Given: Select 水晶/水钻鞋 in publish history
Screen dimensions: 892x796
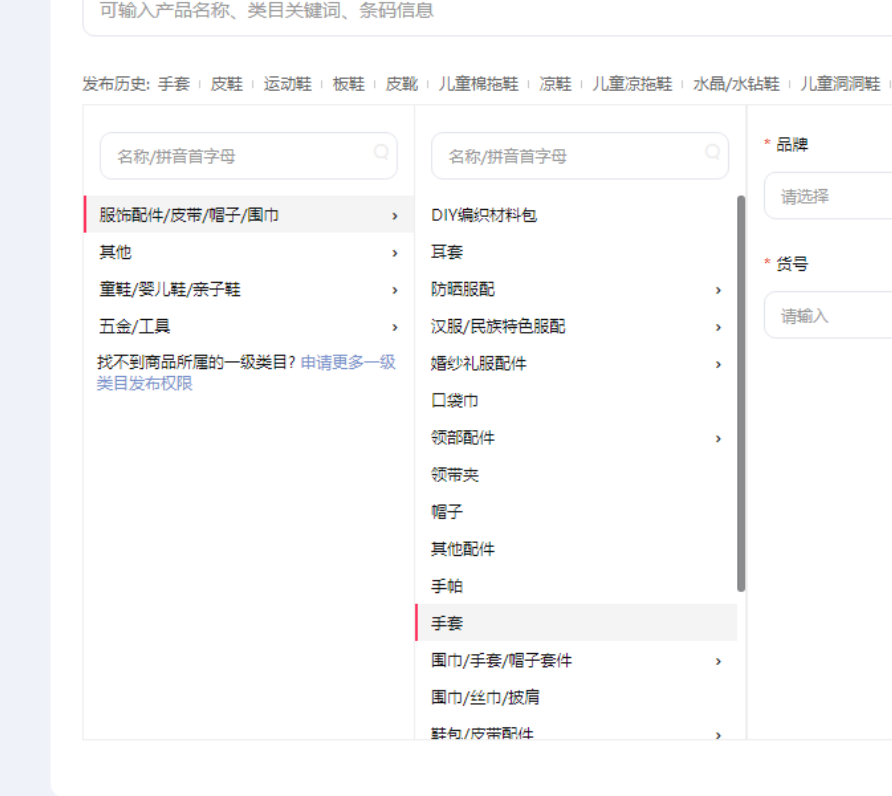Looking at the screenshot, I should point(735,84).
